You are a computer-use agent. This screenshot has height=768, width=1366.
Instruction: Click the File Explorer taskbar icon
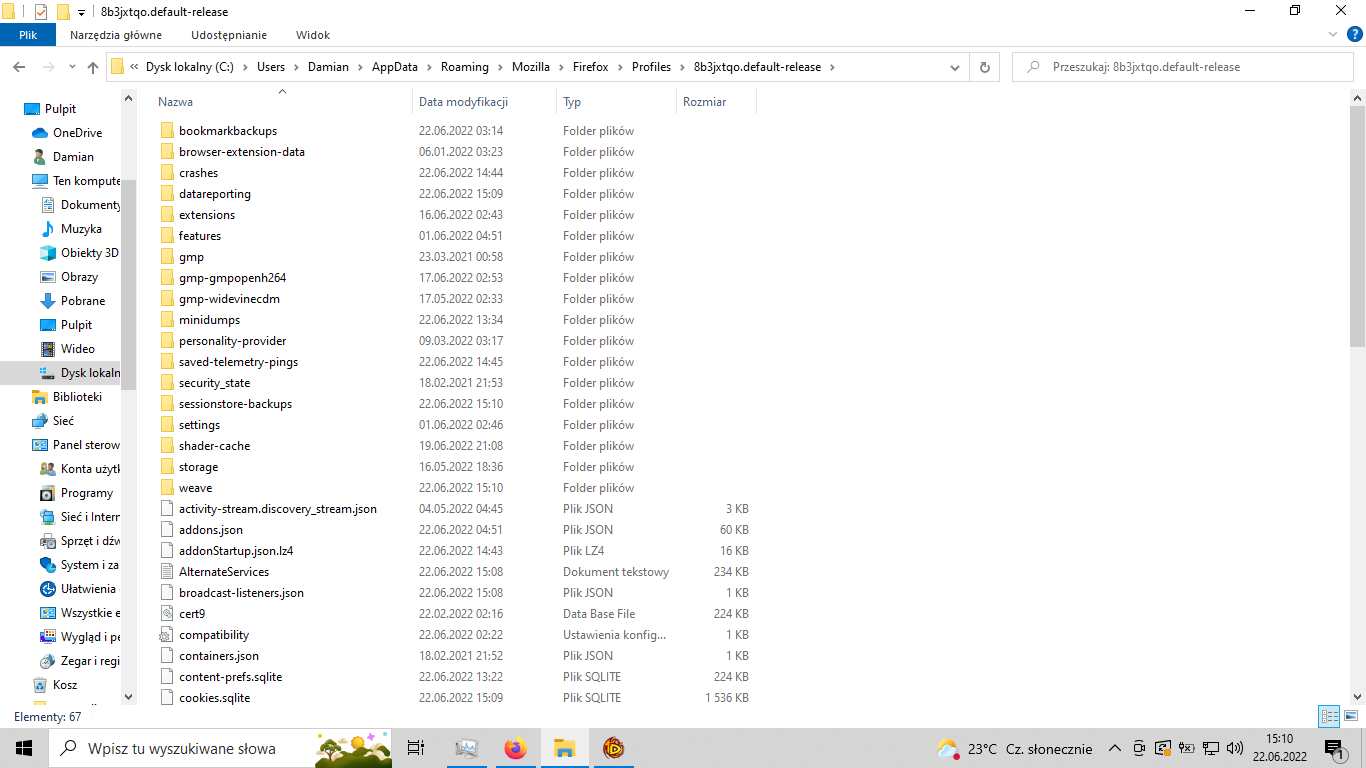564,748
